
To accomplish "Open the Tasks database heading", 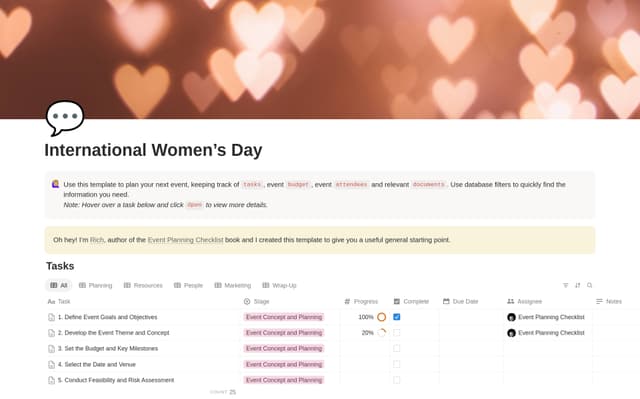I will 60,266.
